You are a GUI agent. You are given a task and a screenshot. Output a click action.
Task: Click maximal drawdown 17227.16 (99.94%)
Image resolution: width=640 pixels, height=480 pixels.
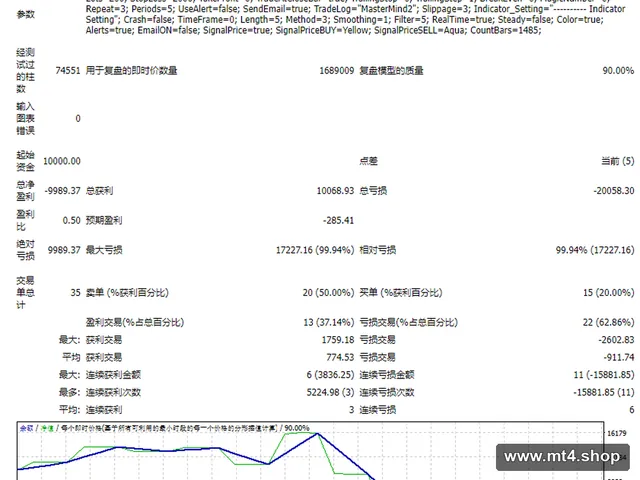pyautogui.click(x=315, y=250)
